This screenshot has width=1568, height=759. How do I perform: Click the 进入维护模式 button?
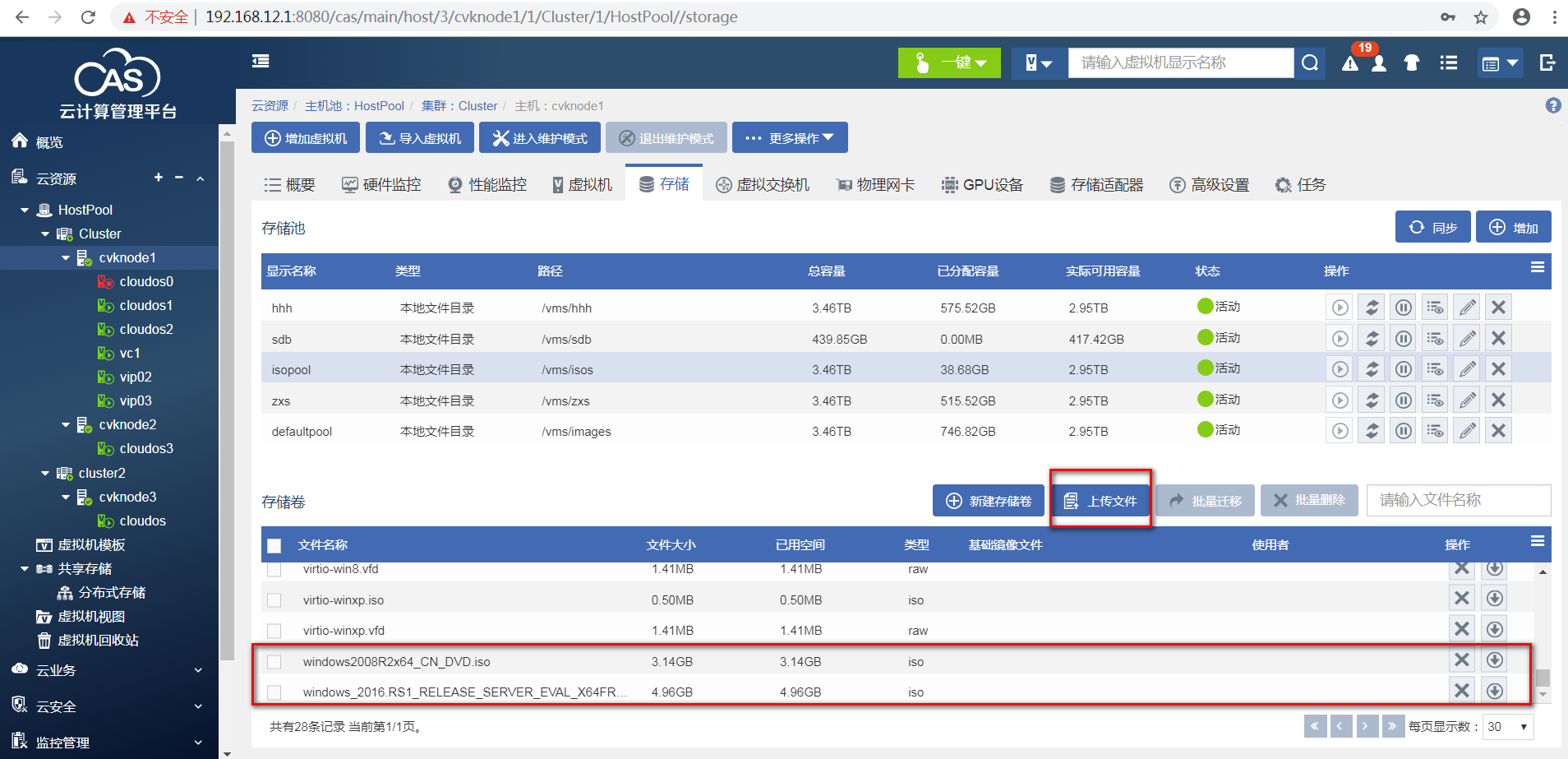coord(540,138)
